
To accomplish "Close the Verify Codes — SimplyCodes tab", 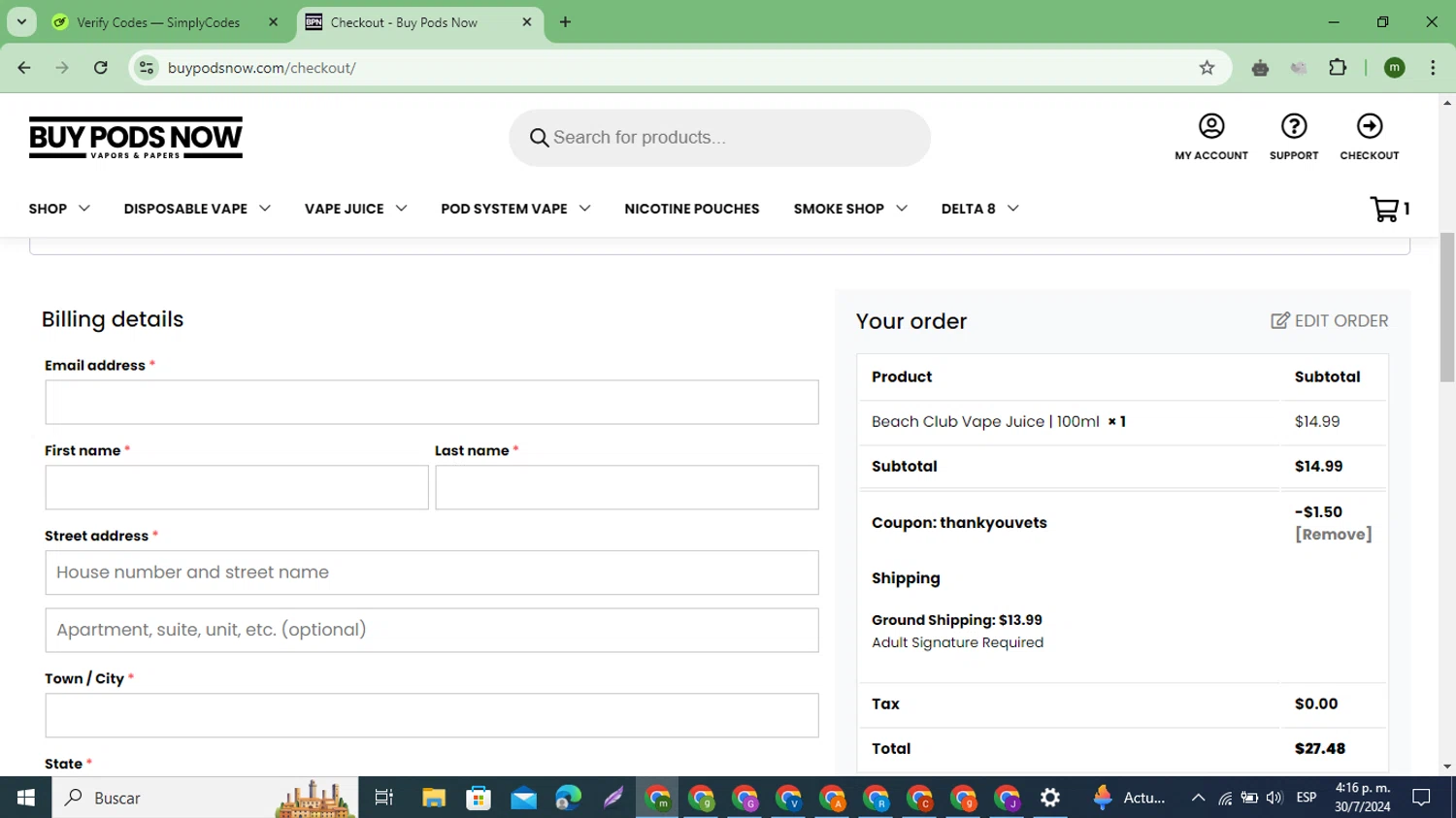I will (273, 22).
